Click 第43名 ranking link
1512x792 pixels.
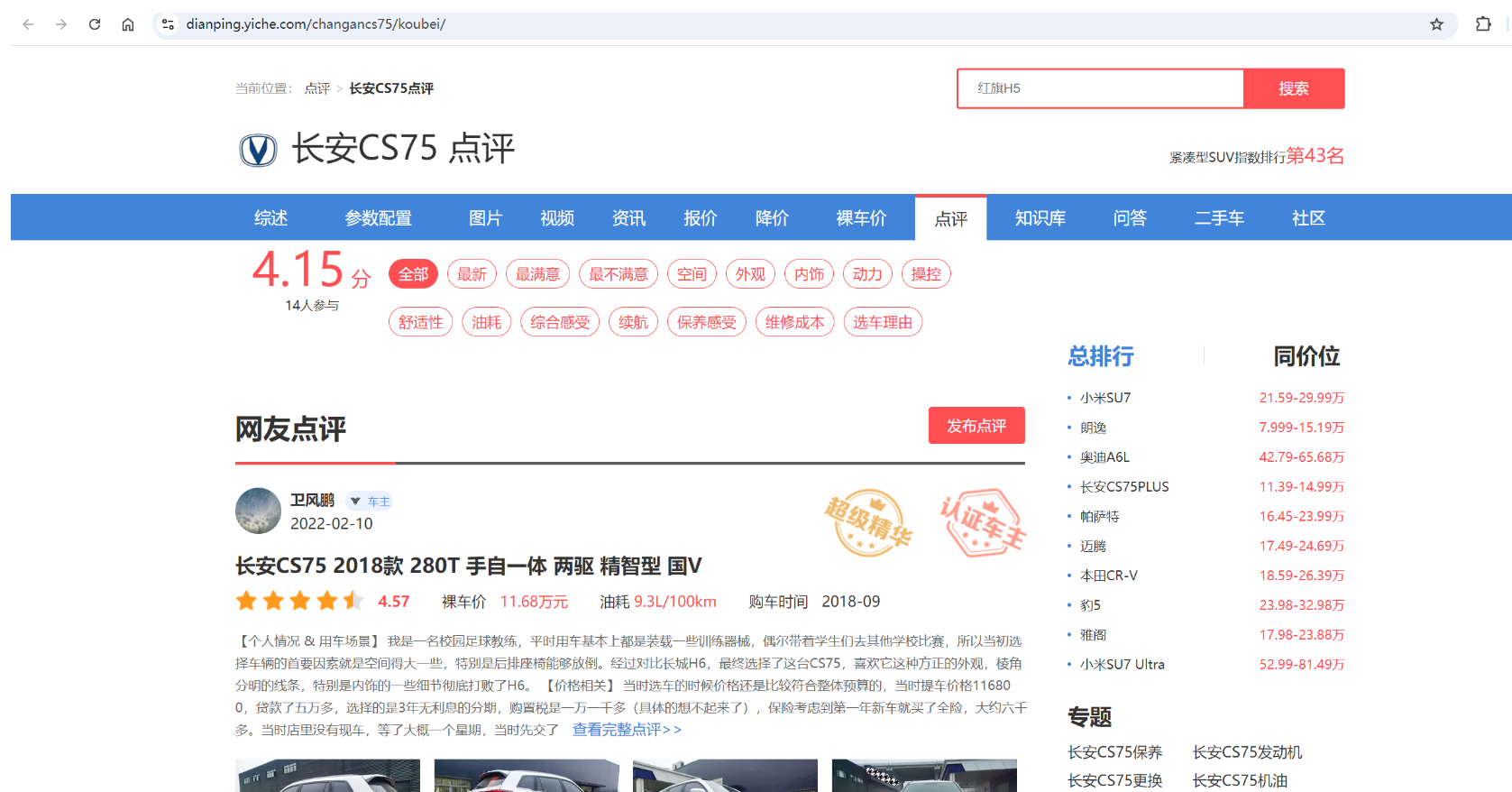1315,156
